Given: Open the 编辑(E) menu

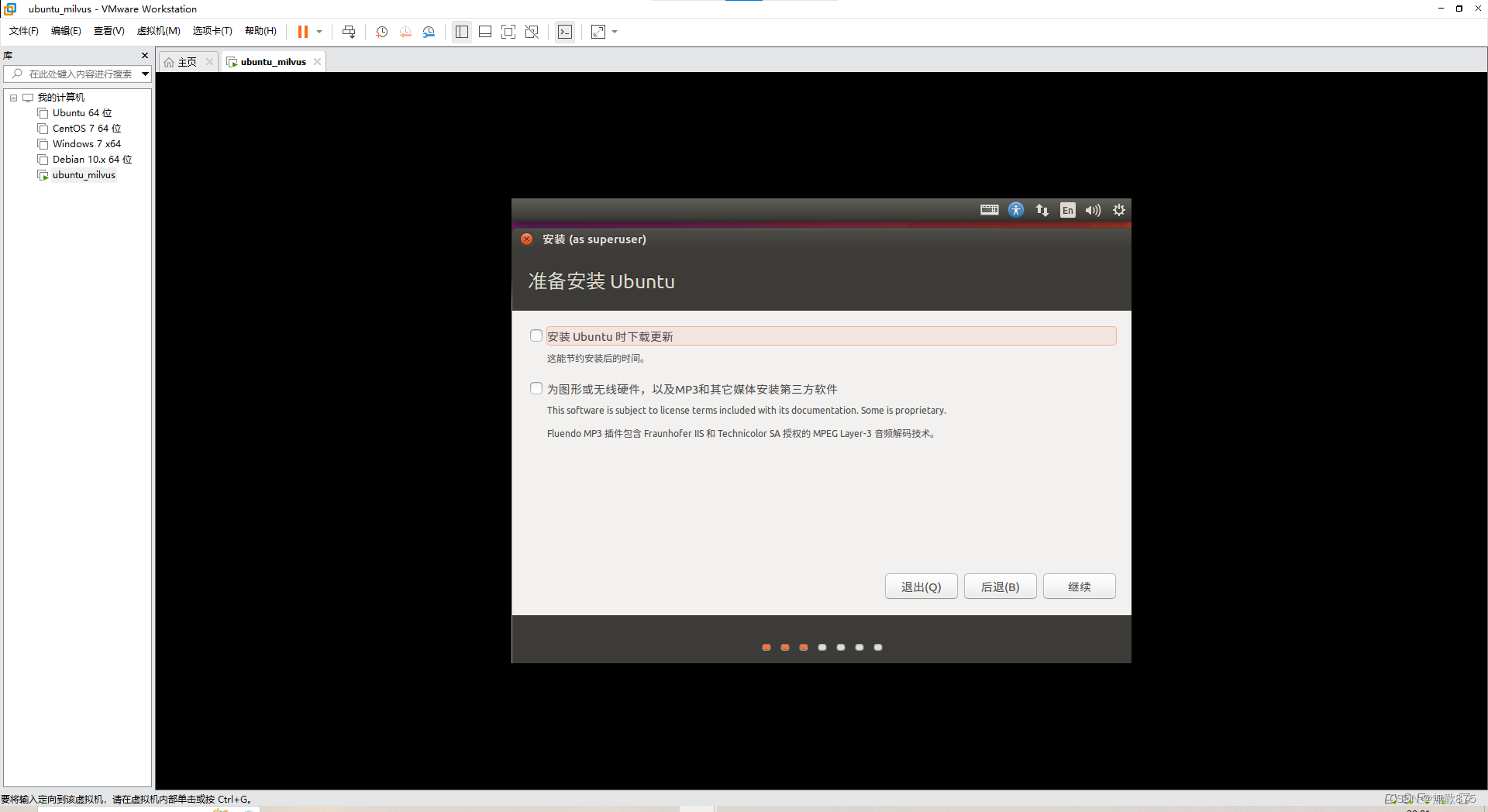Looking at the screenshot, I should tap(66, 31).
